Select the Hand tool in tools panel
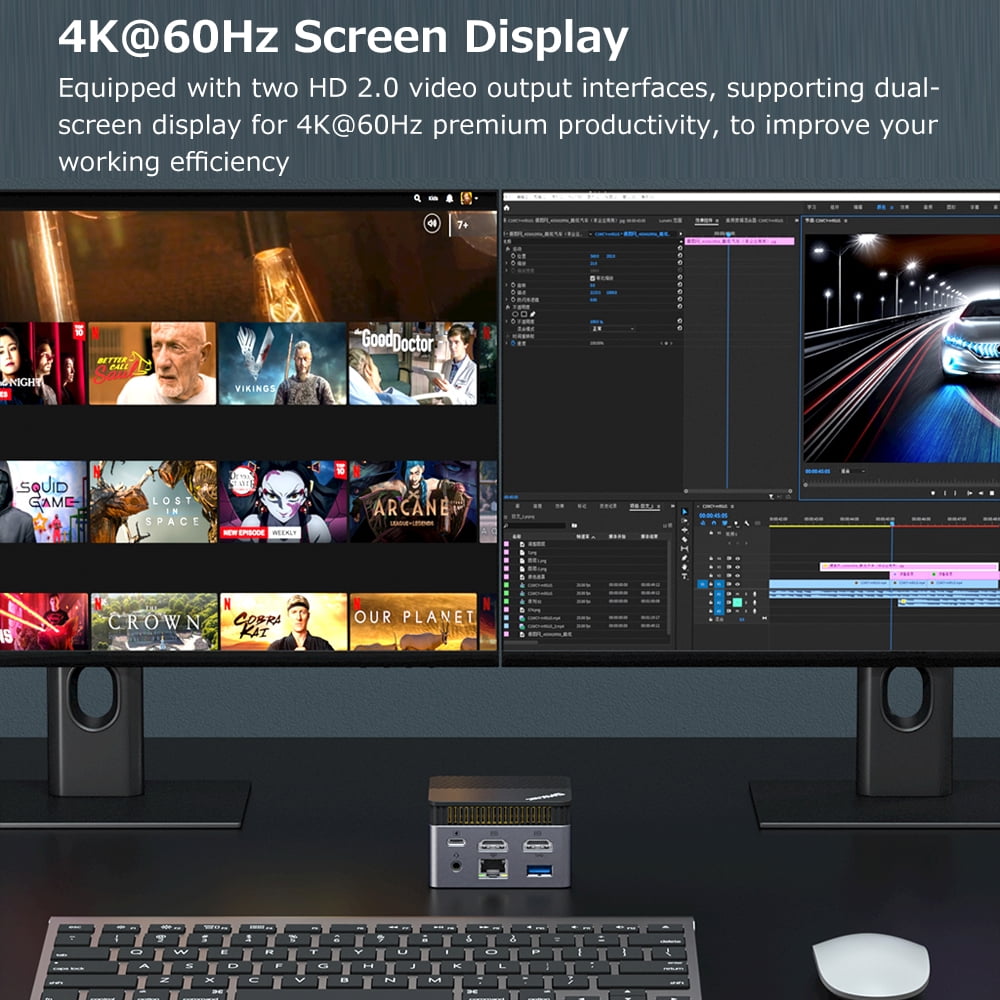1000x1000 pixels. (684, 567)
